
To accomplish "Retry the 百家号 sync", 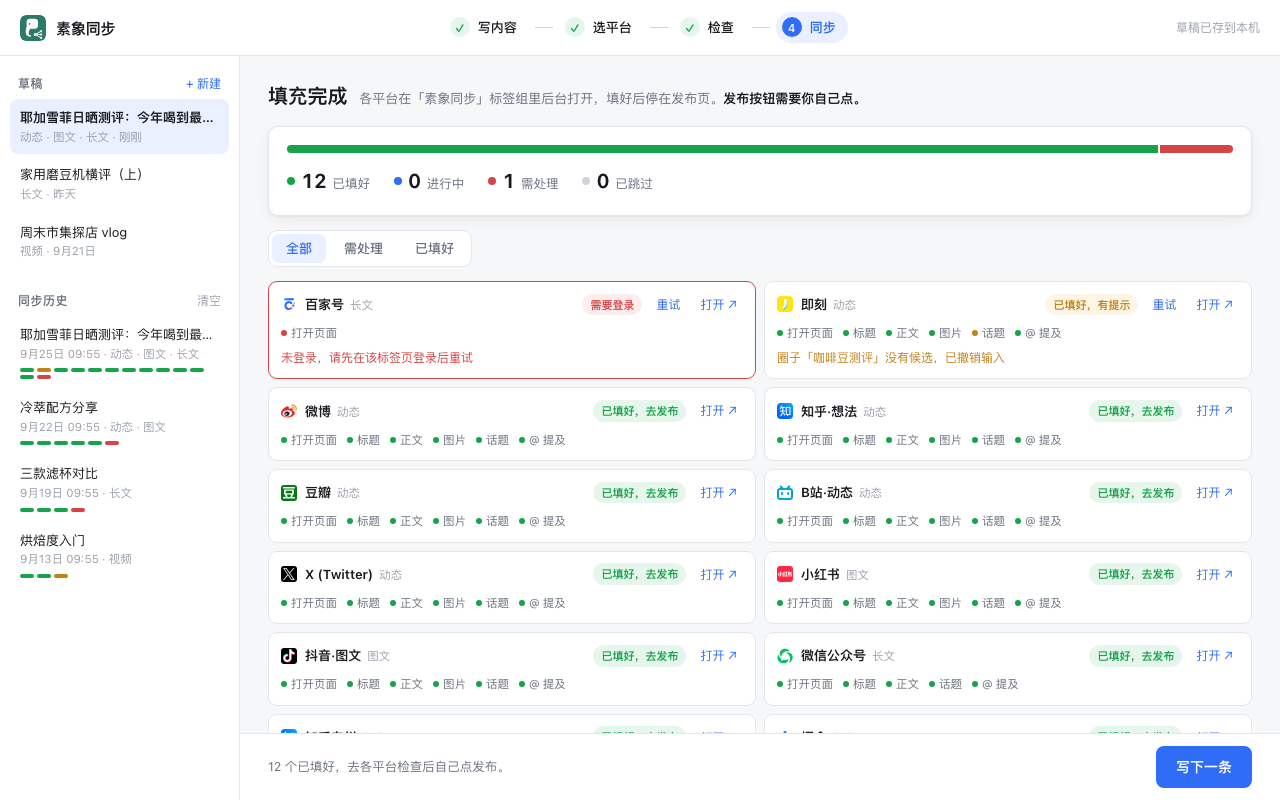I will coord(668,305).
